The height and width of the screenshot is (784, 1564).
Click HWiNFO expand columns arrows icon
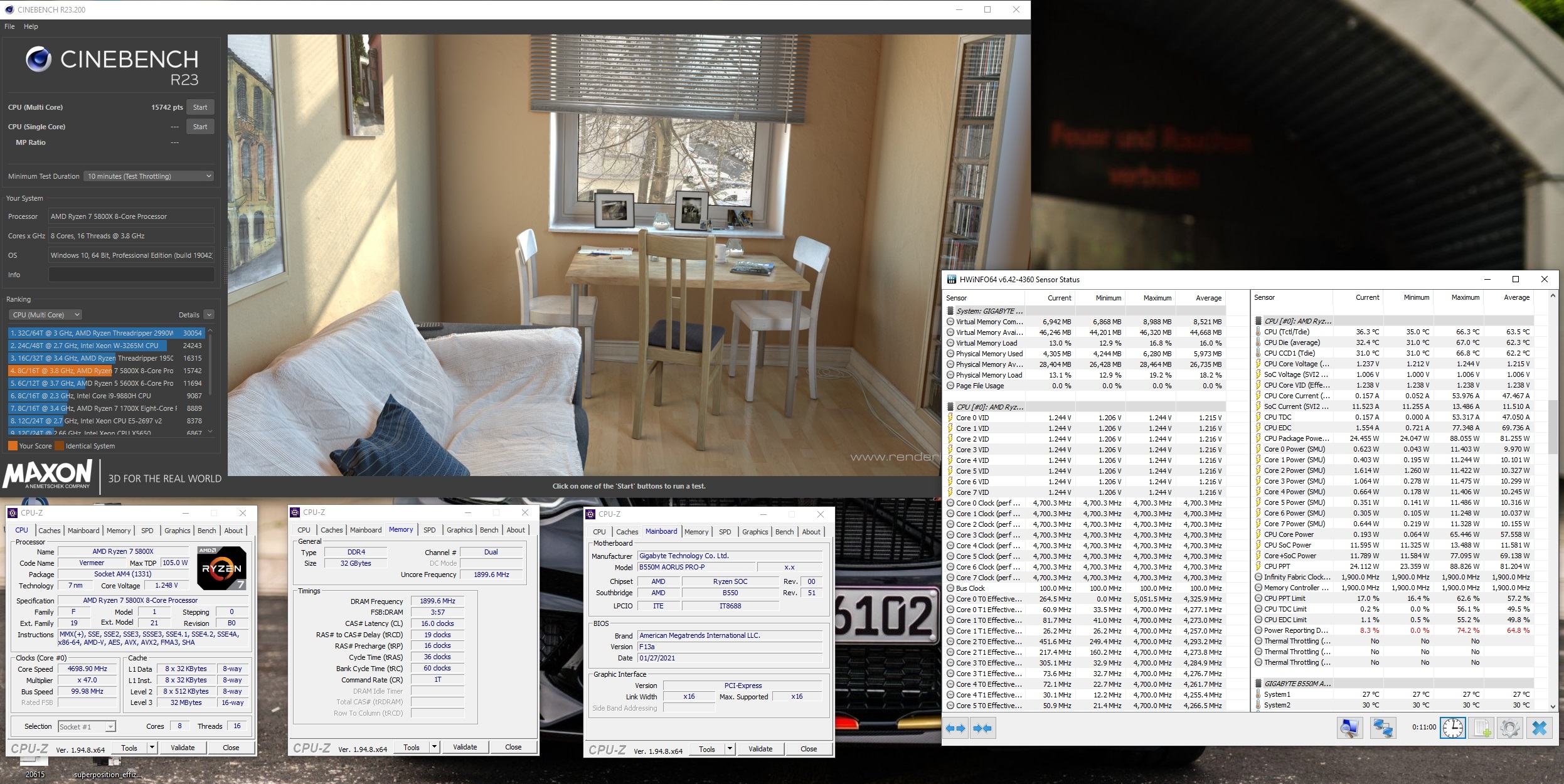tap(955, 728)
